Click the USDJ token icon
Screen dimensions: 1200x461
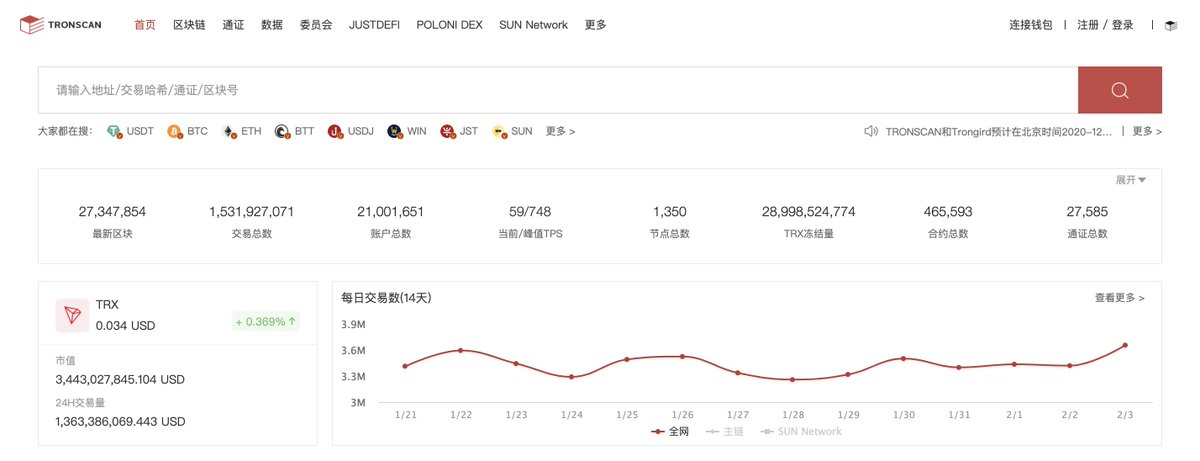coord(335,131)
